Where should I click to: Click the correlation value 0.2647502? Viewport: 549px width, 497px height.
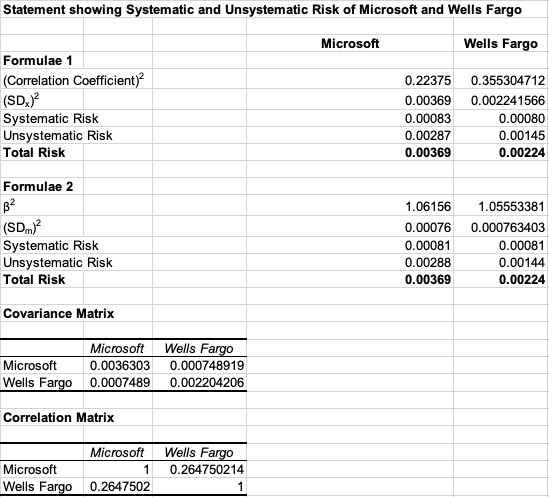point(120,487)
